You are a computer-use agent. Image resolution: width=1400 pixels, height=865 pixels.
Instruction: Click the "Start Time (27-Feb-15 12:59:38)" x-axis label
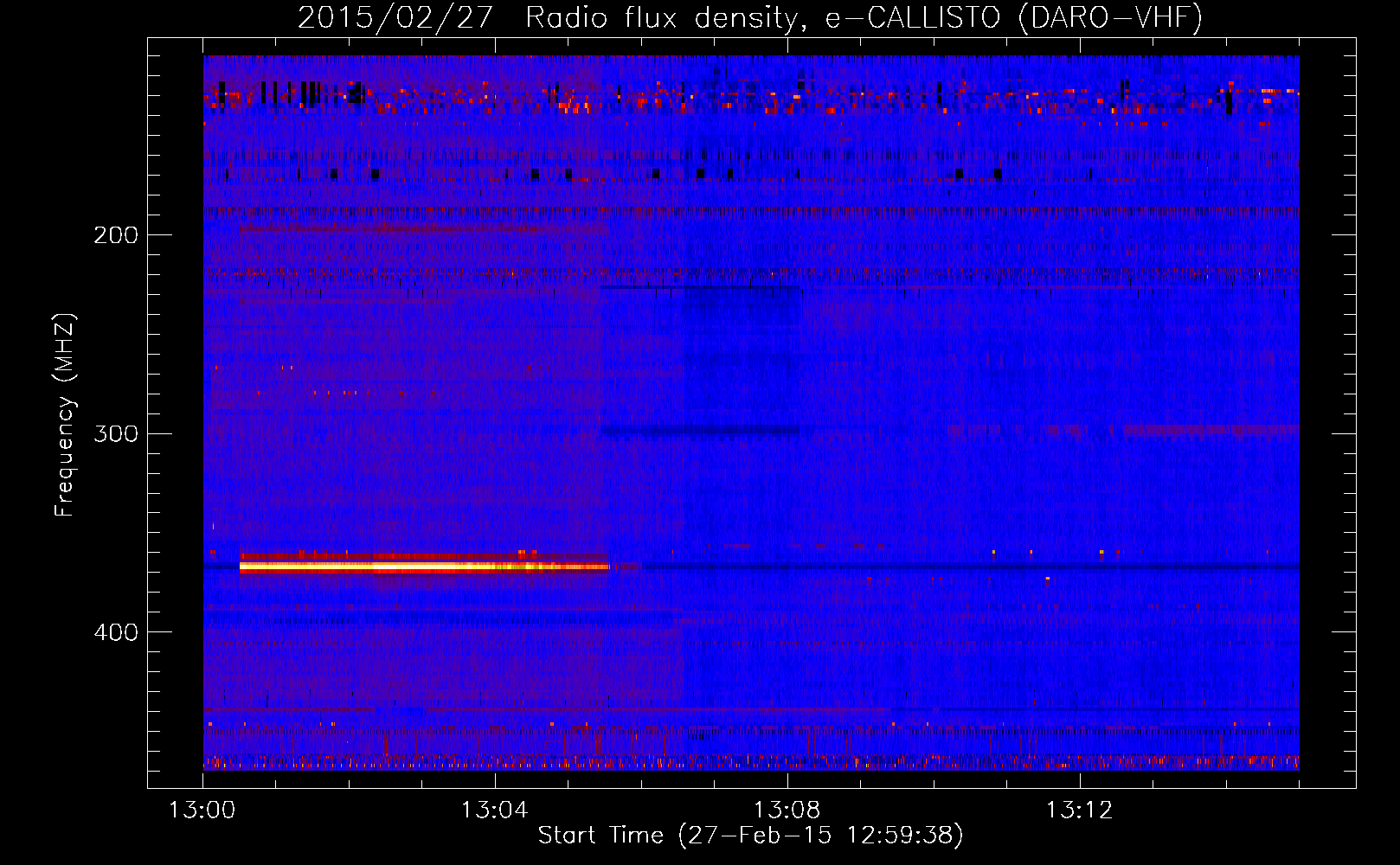pyautogui.click(x=750, y=836)
